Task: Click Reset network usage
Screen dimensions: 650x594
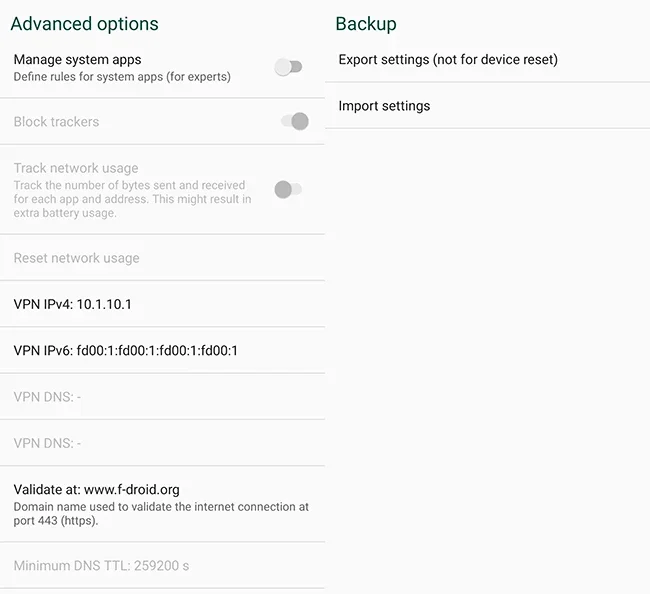Action: coord(76,258)
